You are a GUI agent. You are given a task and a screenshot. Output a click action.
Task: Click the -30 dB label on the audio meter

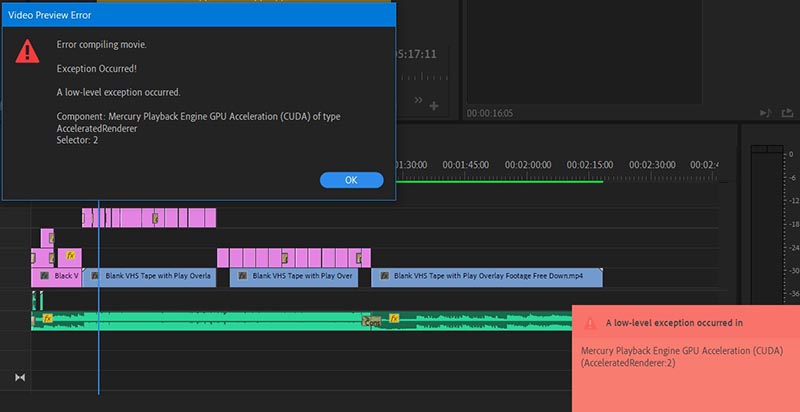(792, 271)
